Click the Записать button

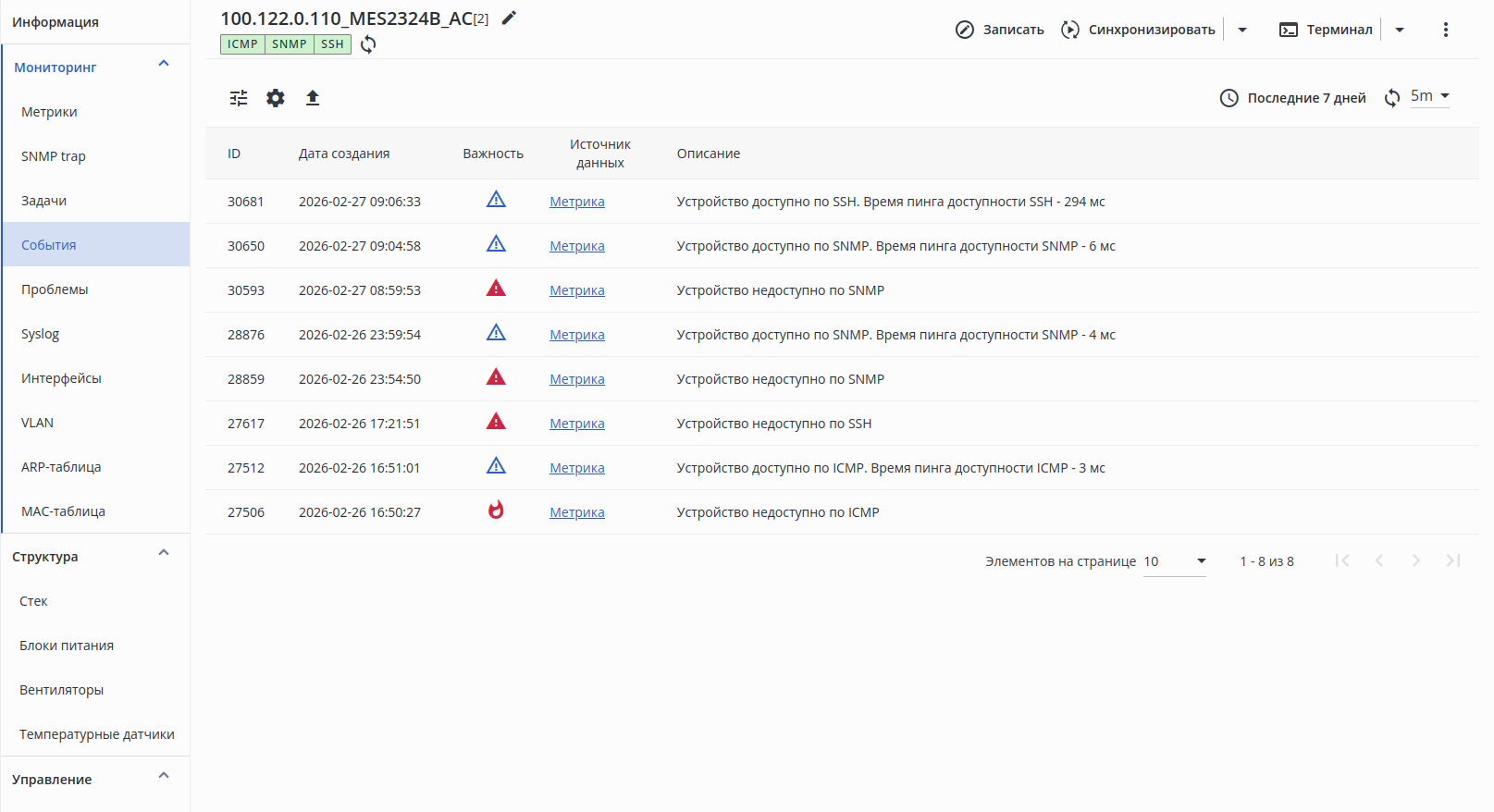[x=1000, y=30]
